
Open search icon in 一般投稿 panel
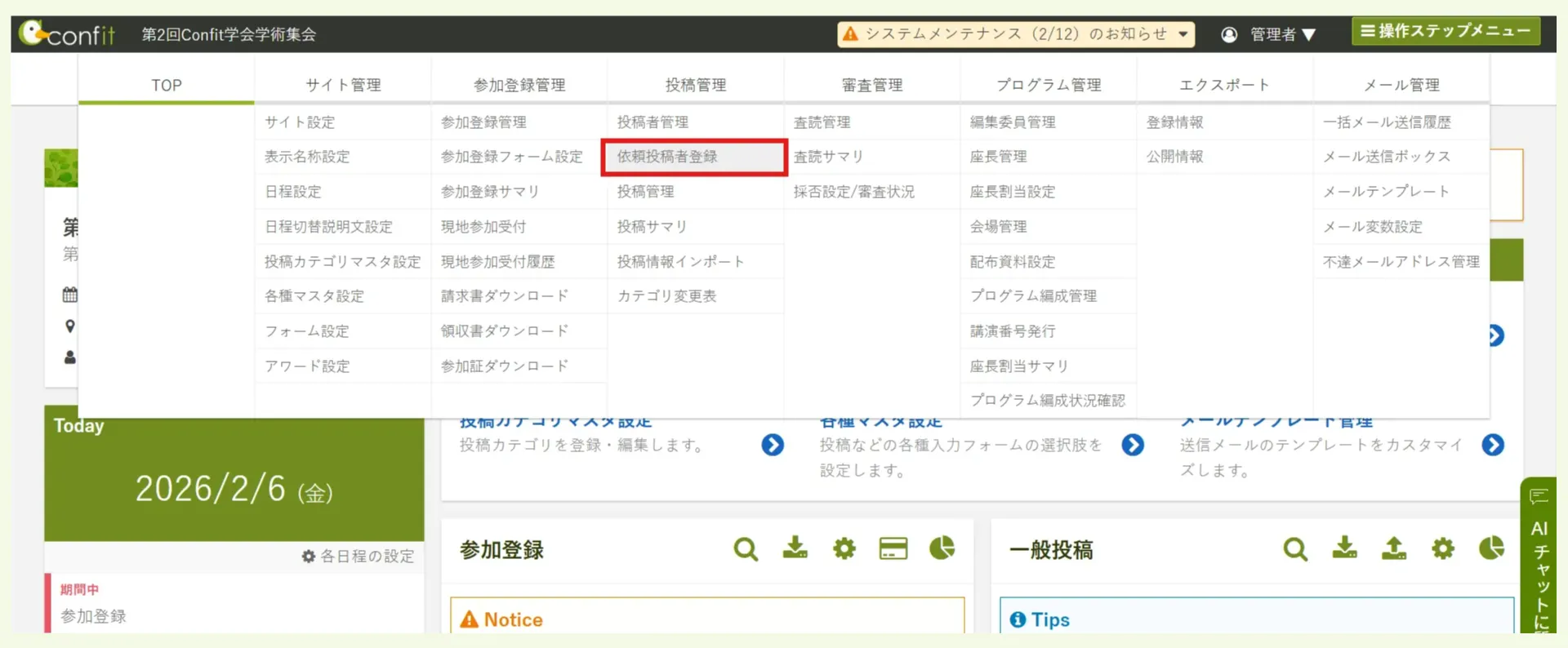pos(1295,549)
